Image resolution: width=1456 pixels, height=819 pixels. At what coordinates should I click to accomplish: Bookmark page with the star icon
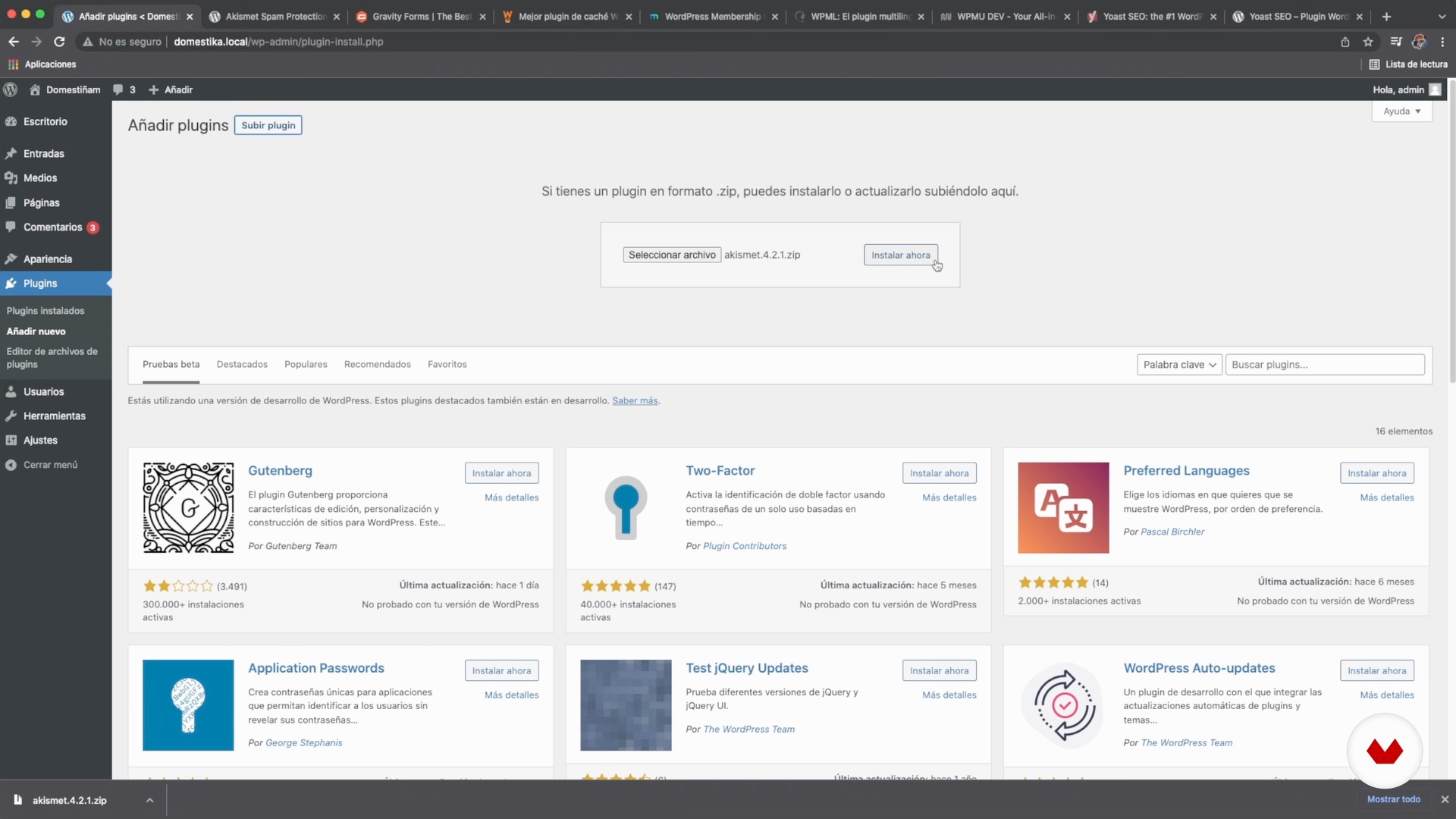pyautogui.click(x=1368, y=42)
